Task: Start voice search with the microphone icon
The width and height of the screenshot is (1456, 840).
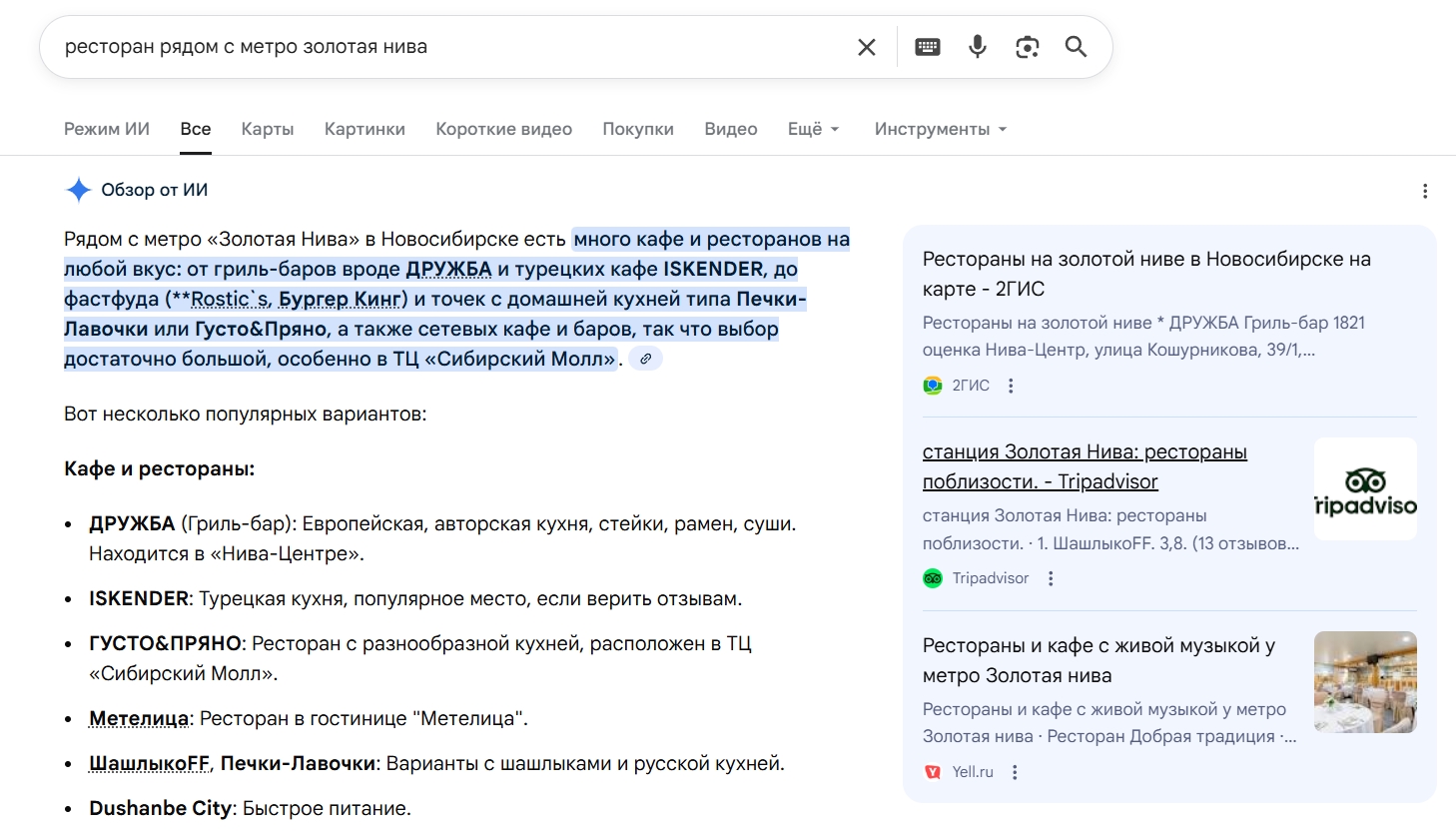Action: click(x=976, y=46)
